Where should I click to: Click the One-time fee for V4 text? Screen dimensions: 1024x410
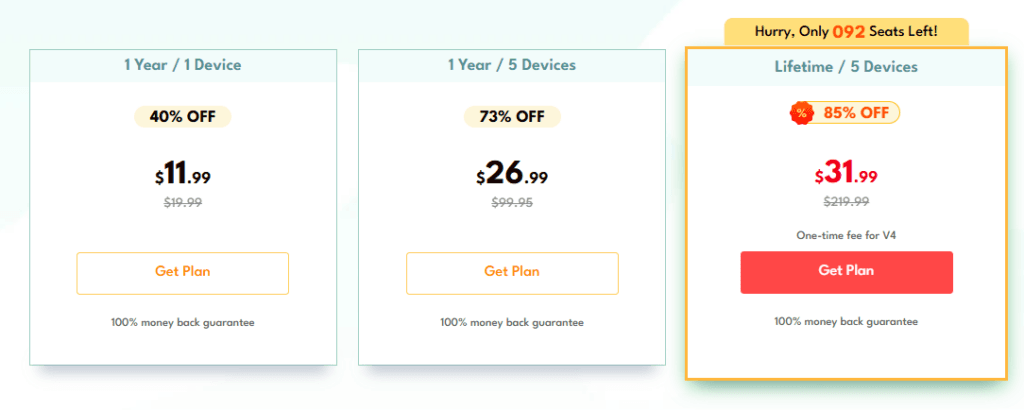(x=846, y=236)
